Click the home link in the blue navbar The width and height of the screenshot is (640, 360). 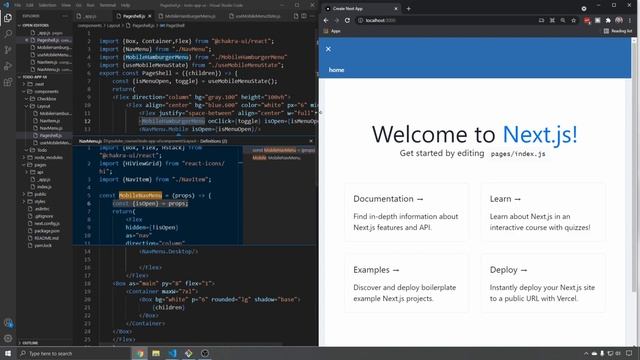point(336,70)
